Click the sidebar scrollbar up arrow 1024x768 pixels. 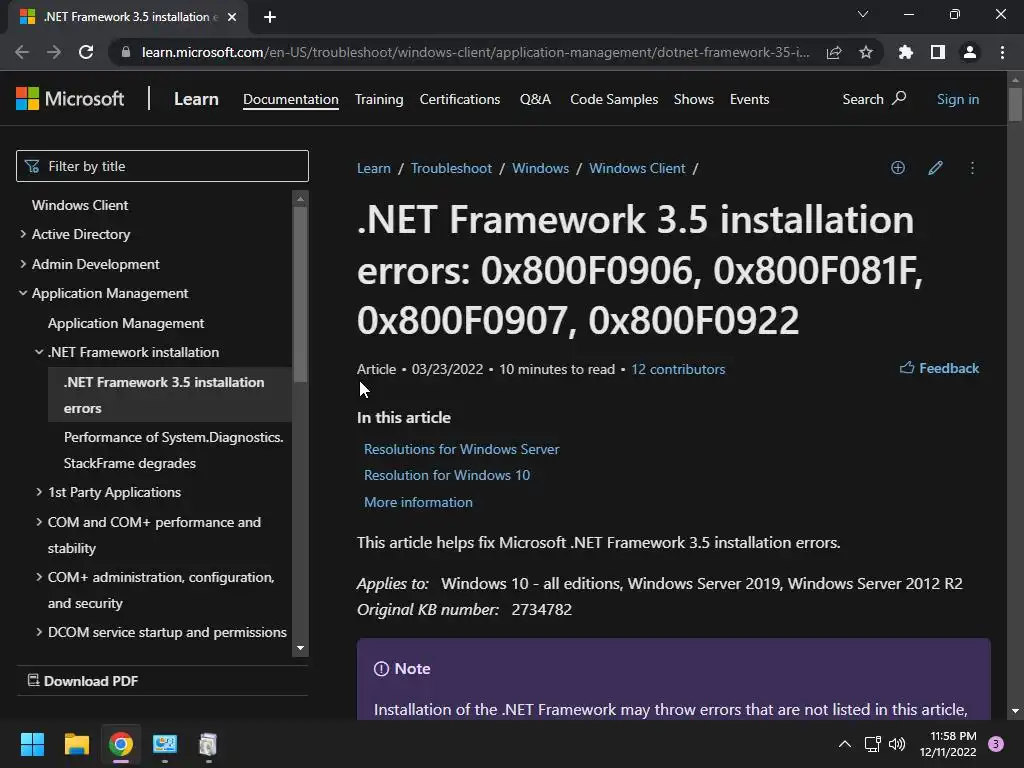(300, 199)
